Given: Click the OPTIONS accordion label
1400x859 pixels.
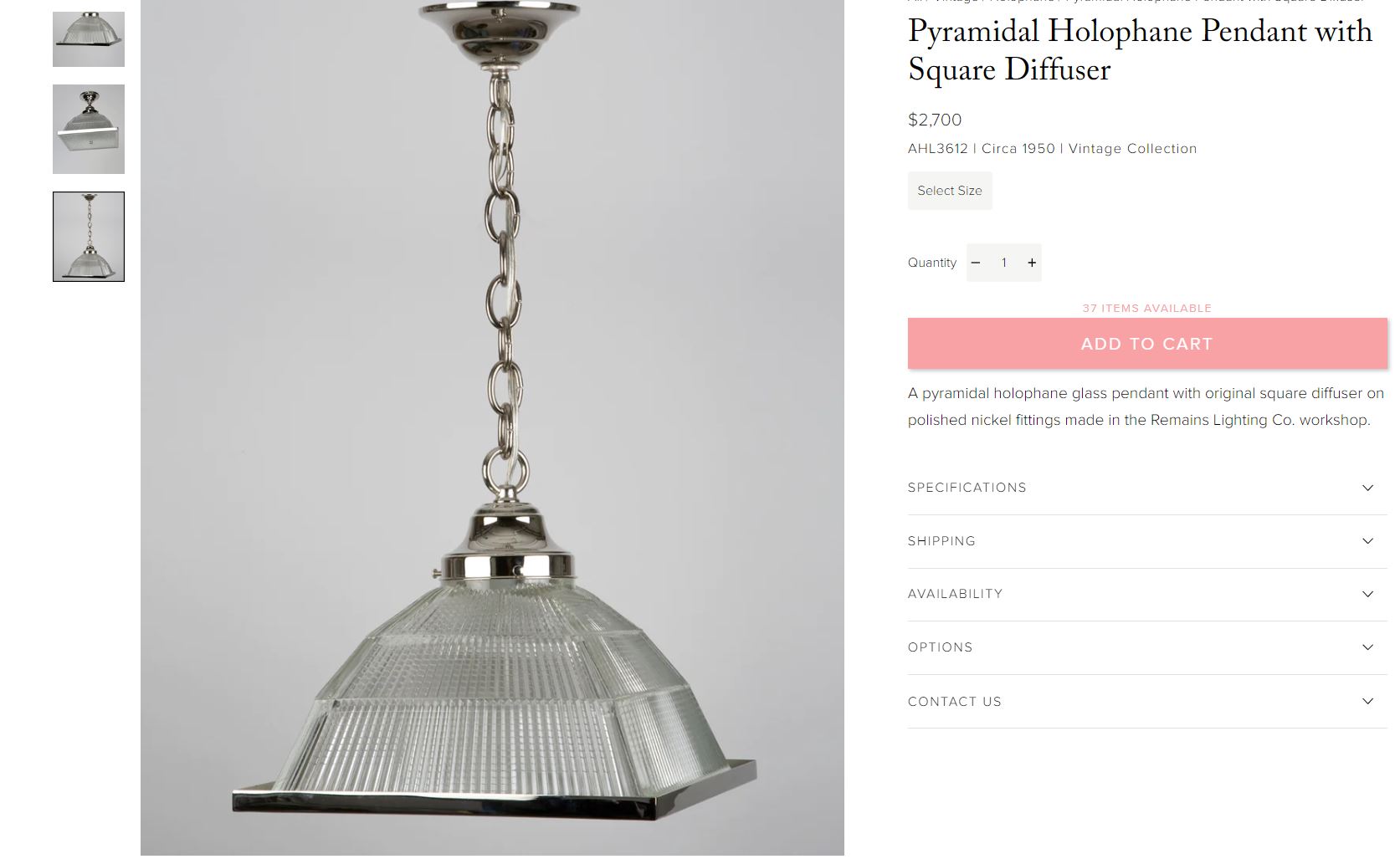Looking at the screenshot, I should coord(940,647).
